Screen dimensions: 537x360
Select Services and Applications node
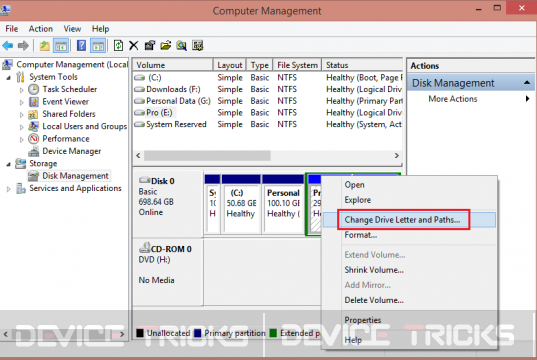(x=75, y=188)
